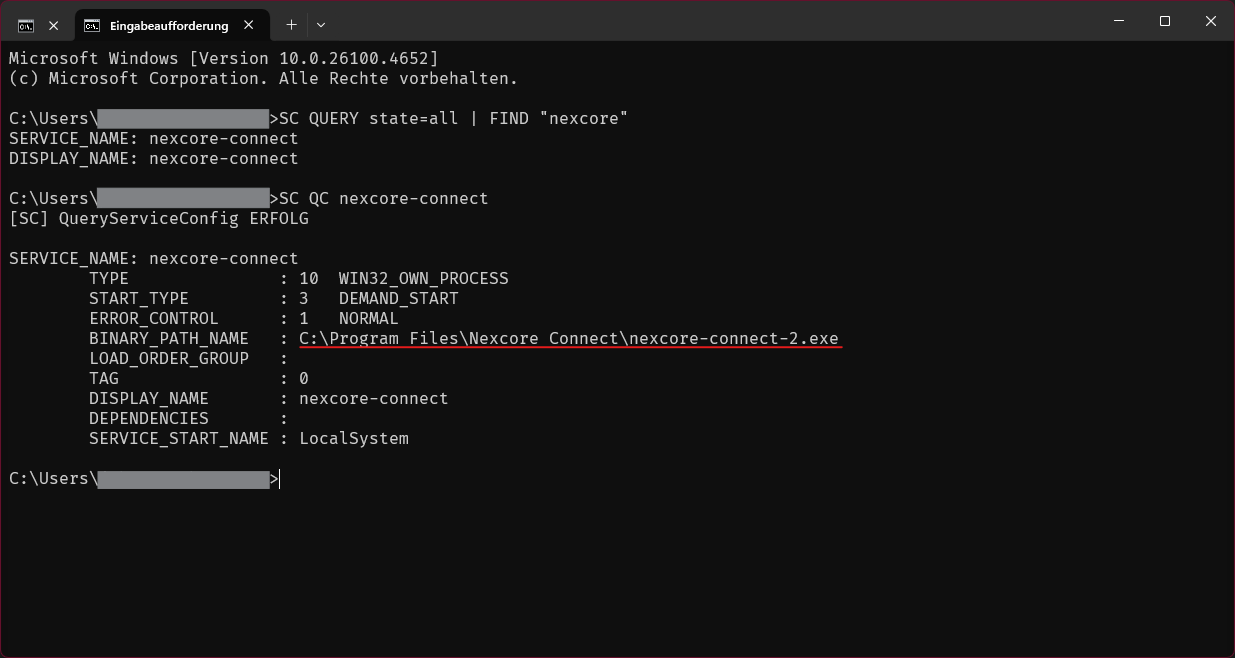Viewport: 1235px width, 658px height.
Task: Click the QueryServiceConfig ERFOLG output line
Action: click(159, 218)
